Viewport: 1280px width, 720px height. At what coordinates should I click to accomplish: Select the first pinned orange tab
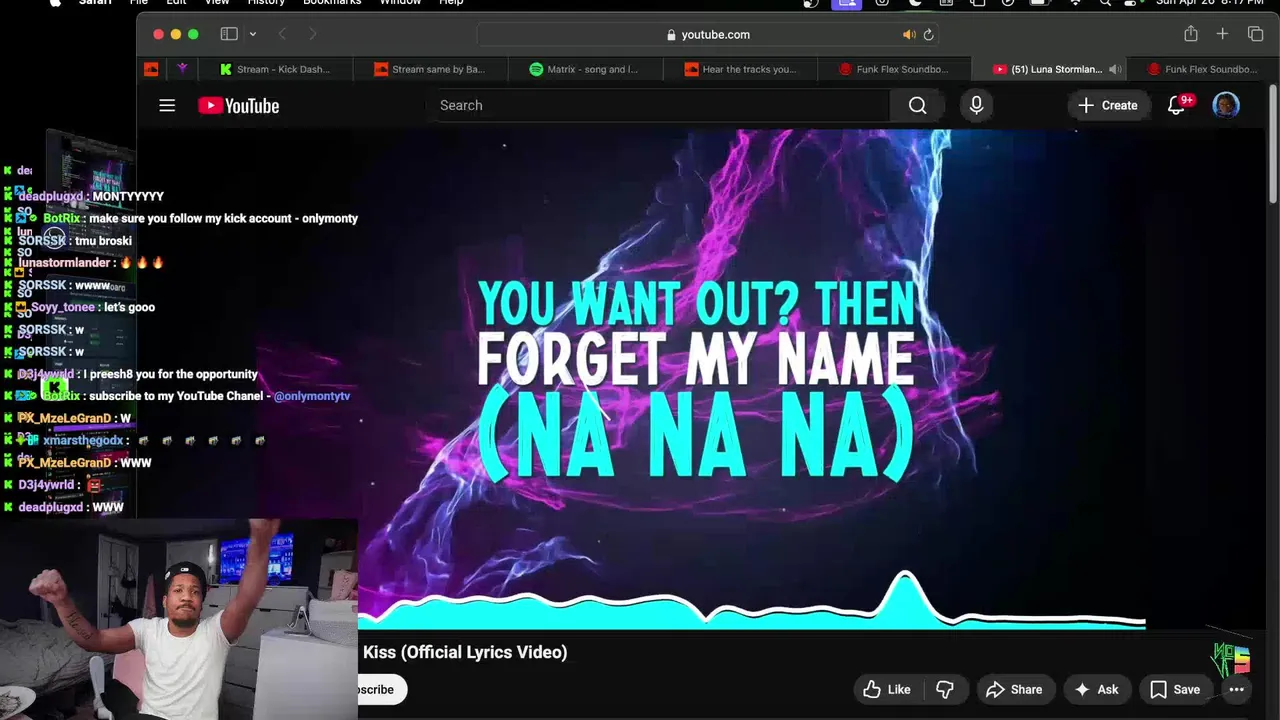pyautogui.click(x=151, y=69)
